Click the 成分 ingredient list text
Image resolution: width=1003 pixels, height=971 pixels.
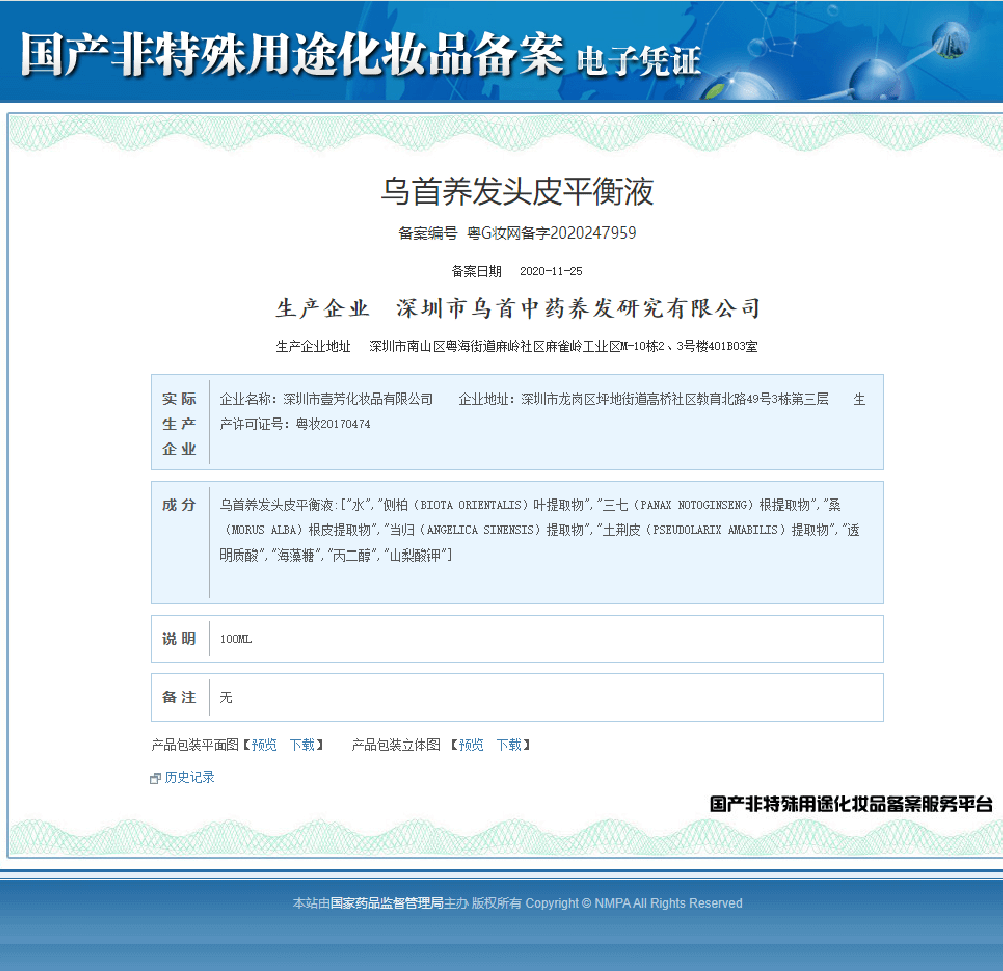539,530
